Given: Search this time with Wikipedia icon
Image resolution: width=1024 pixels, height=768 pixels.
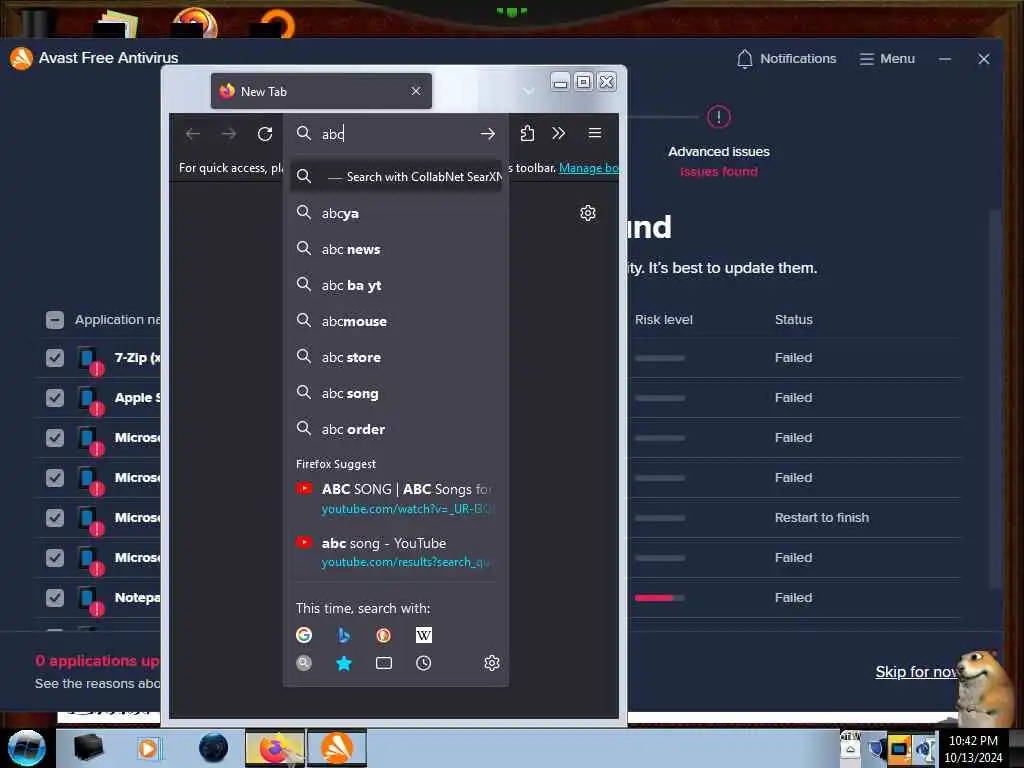Looking at the screenshot, I should (x=424, y=635).
